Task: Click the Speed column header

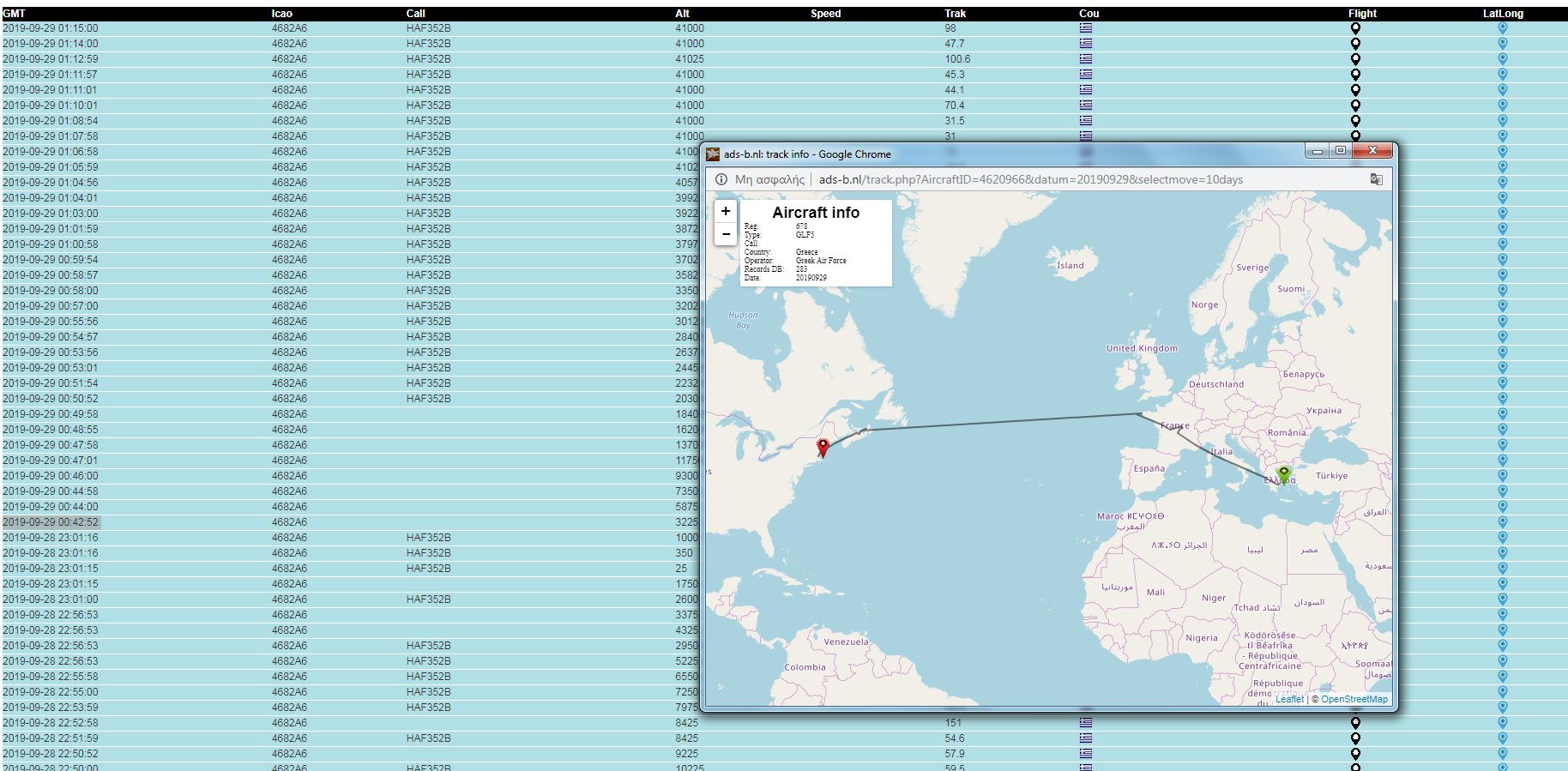Action: click(826, 14)
